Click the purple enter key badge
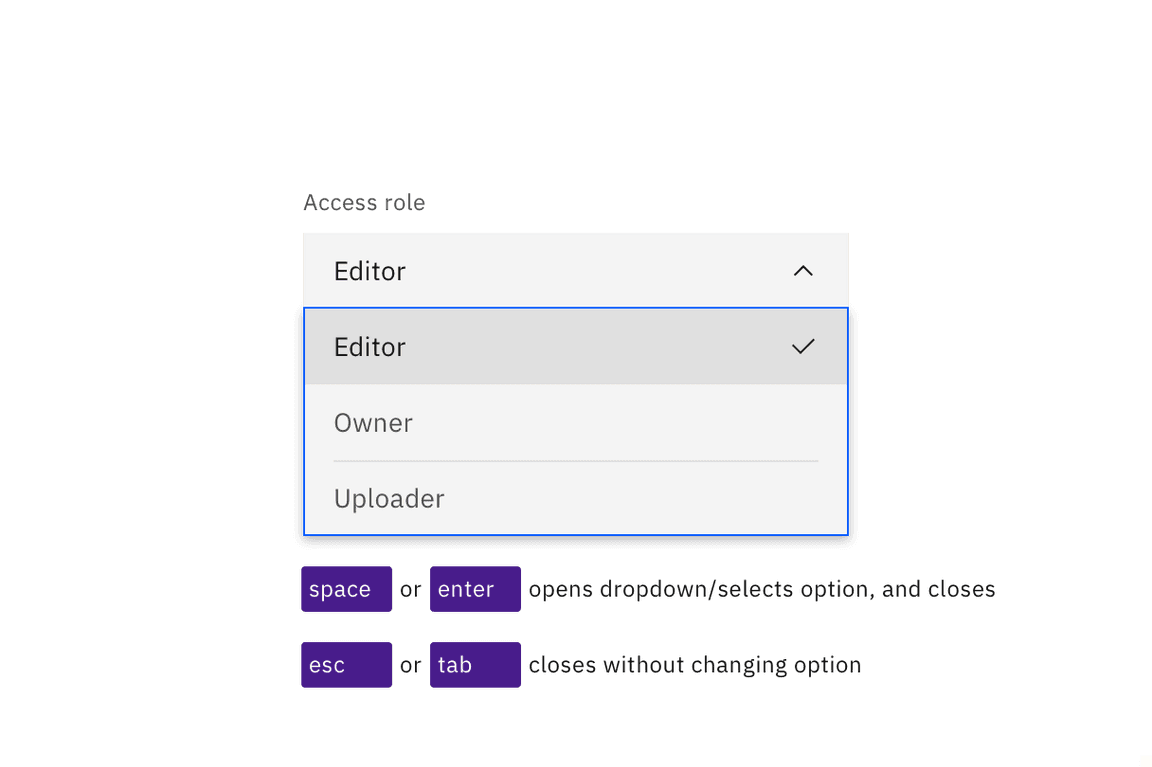The width and height of the screenshot is (1152, 767). pos(476,589)
